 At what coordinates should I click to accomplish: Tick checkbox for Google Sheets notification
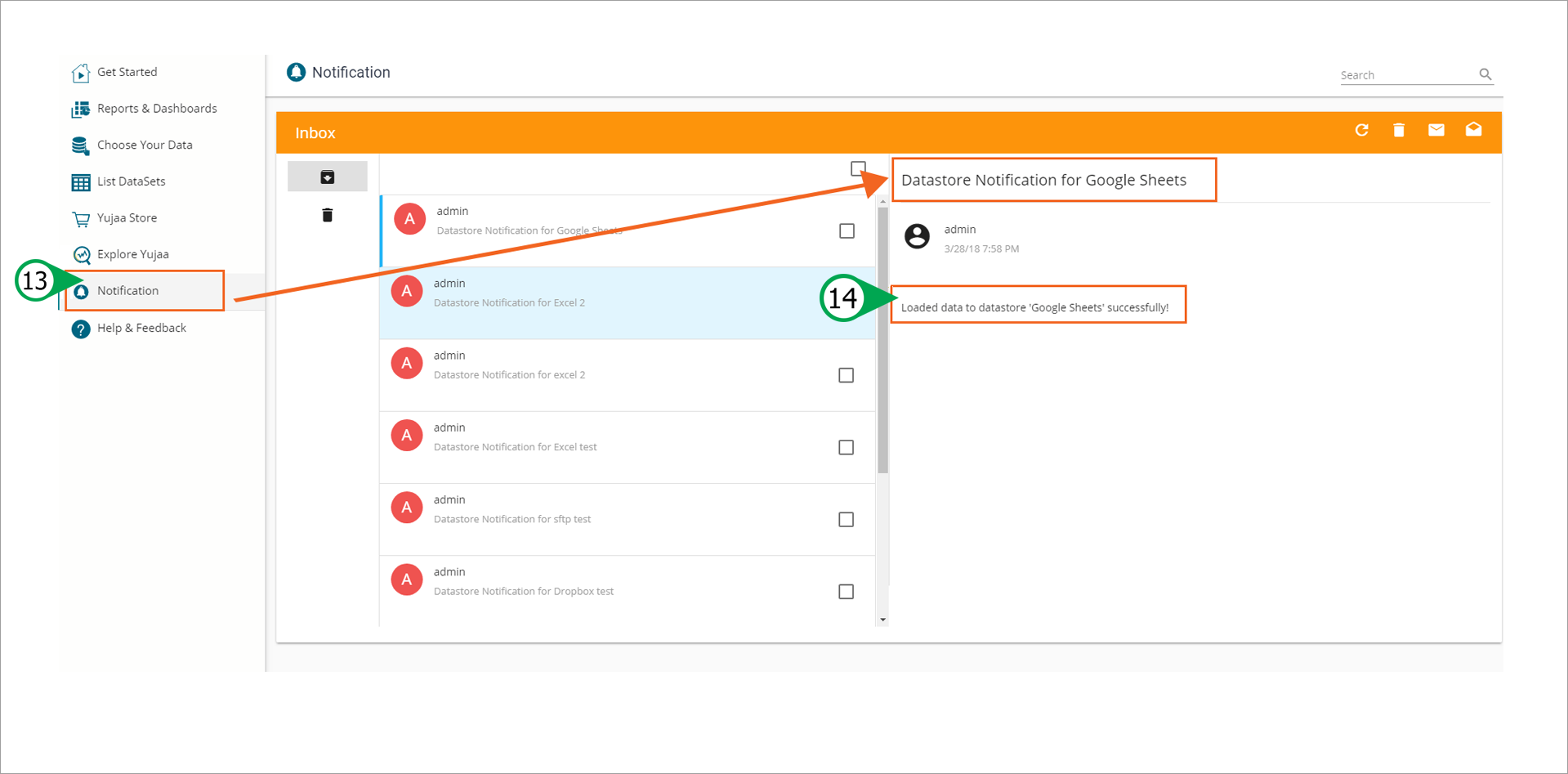point(847,231)
